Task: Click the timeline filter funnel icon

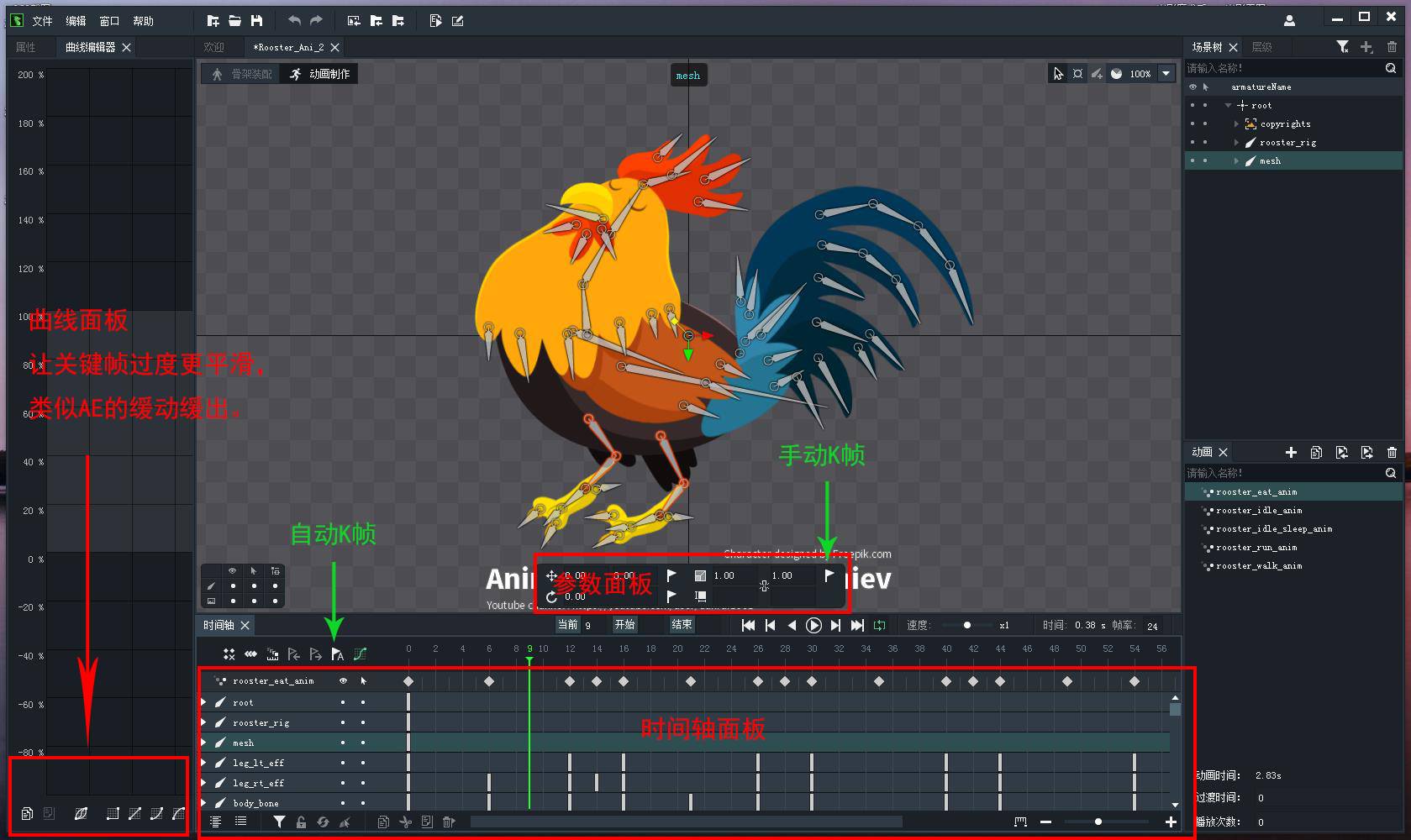Action: pyautogui.click(x=279, y=822)
